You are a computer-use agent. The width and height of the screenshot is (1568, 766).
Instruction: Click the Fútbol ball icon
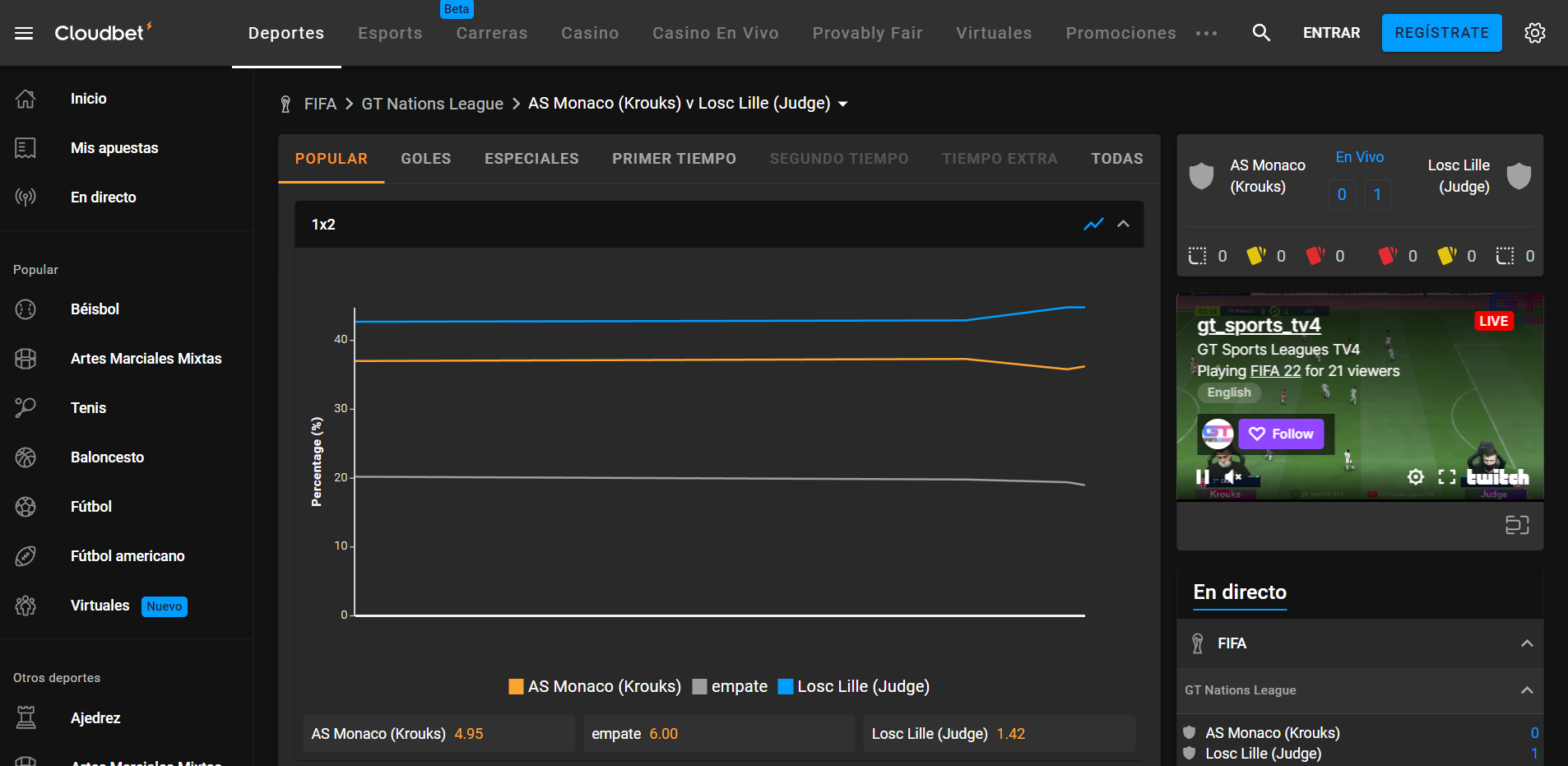tap(26, 507)
